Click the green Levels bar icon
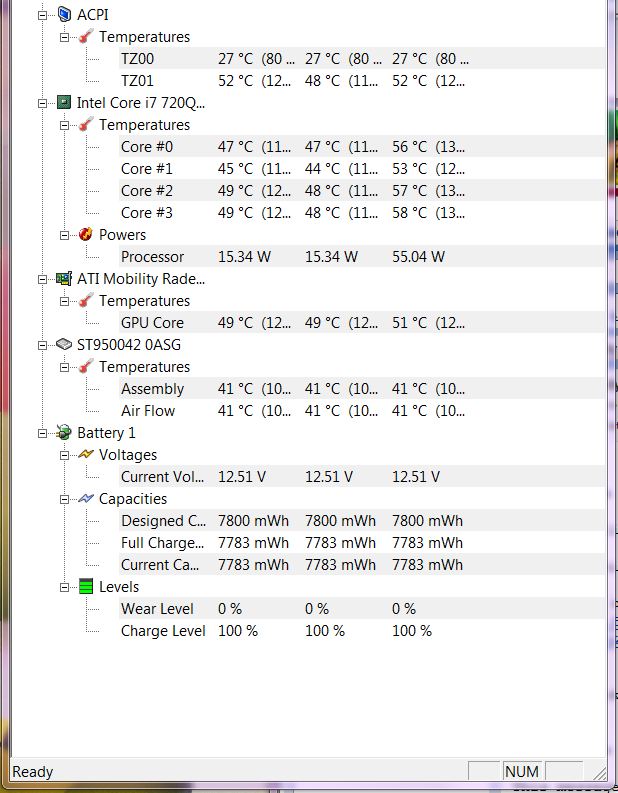 pos(86,587)
